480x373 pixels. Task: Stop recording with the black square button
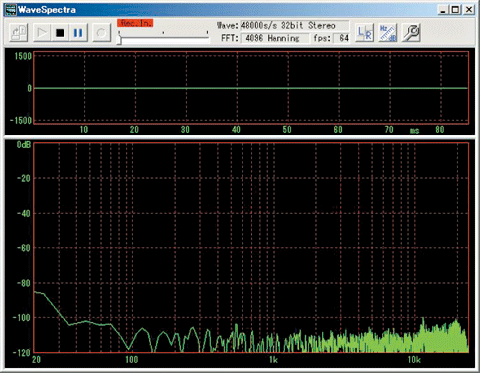[60, 33]
